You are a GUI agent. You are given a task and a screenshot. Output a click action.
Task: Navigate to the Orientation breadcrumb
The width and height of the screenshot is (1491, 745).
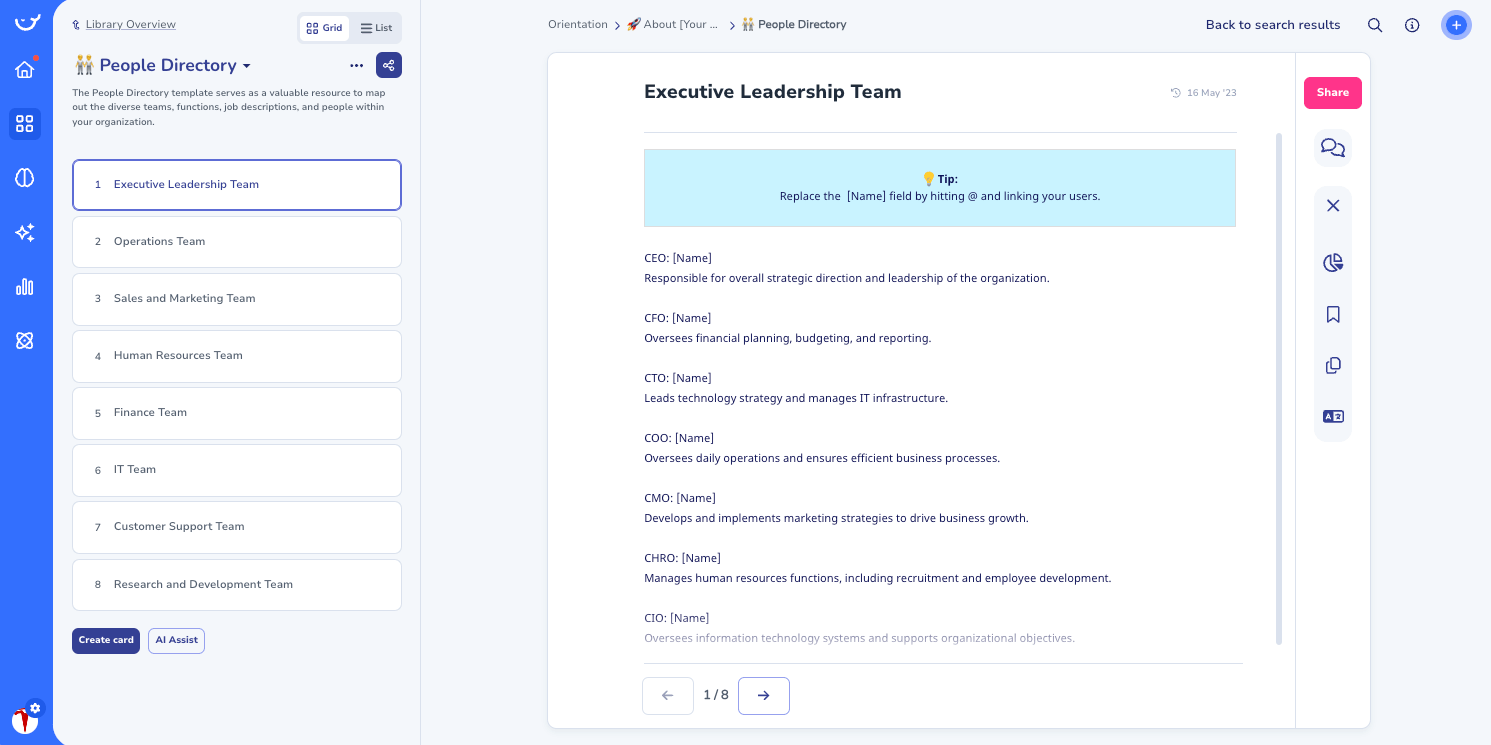(578, 24)
